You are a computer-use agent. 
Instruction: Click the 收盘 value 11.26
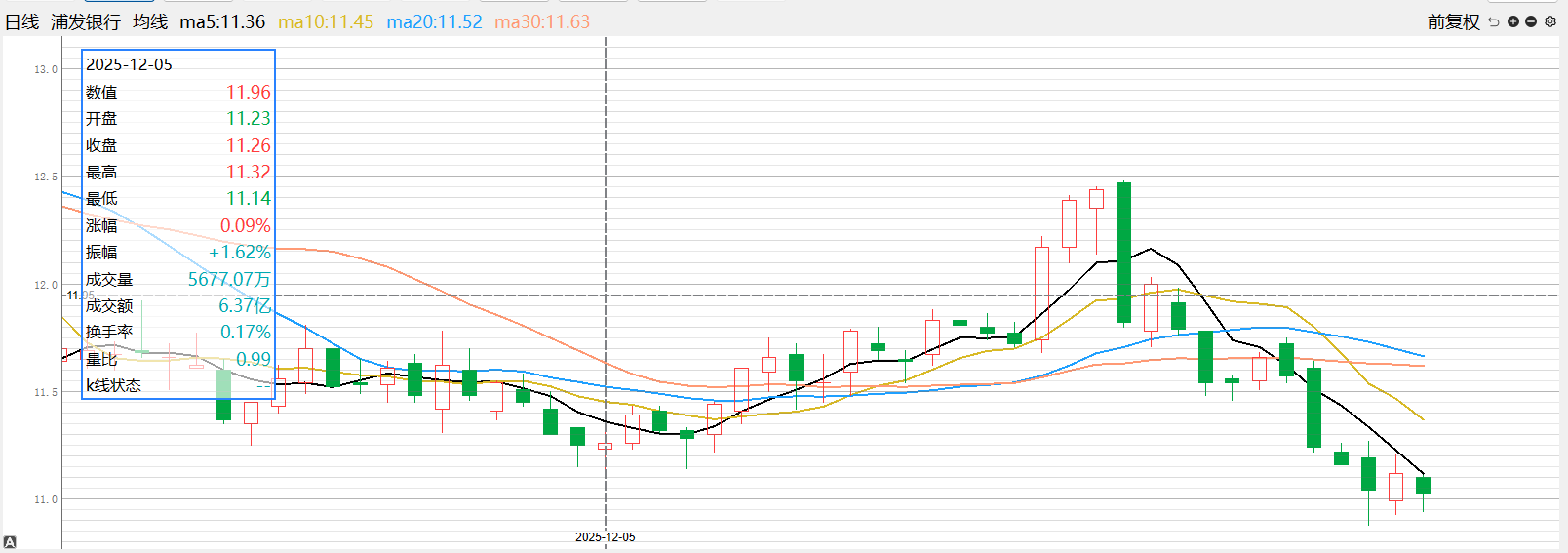tap(249, 145)
